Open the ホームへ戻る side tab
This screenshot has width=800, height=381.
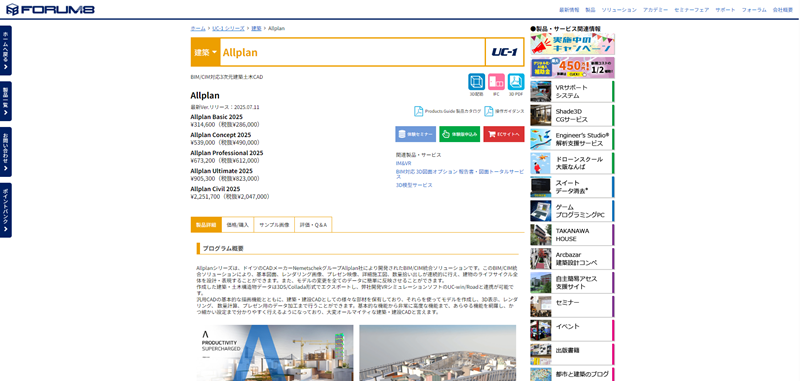click(x=6, y=50)
